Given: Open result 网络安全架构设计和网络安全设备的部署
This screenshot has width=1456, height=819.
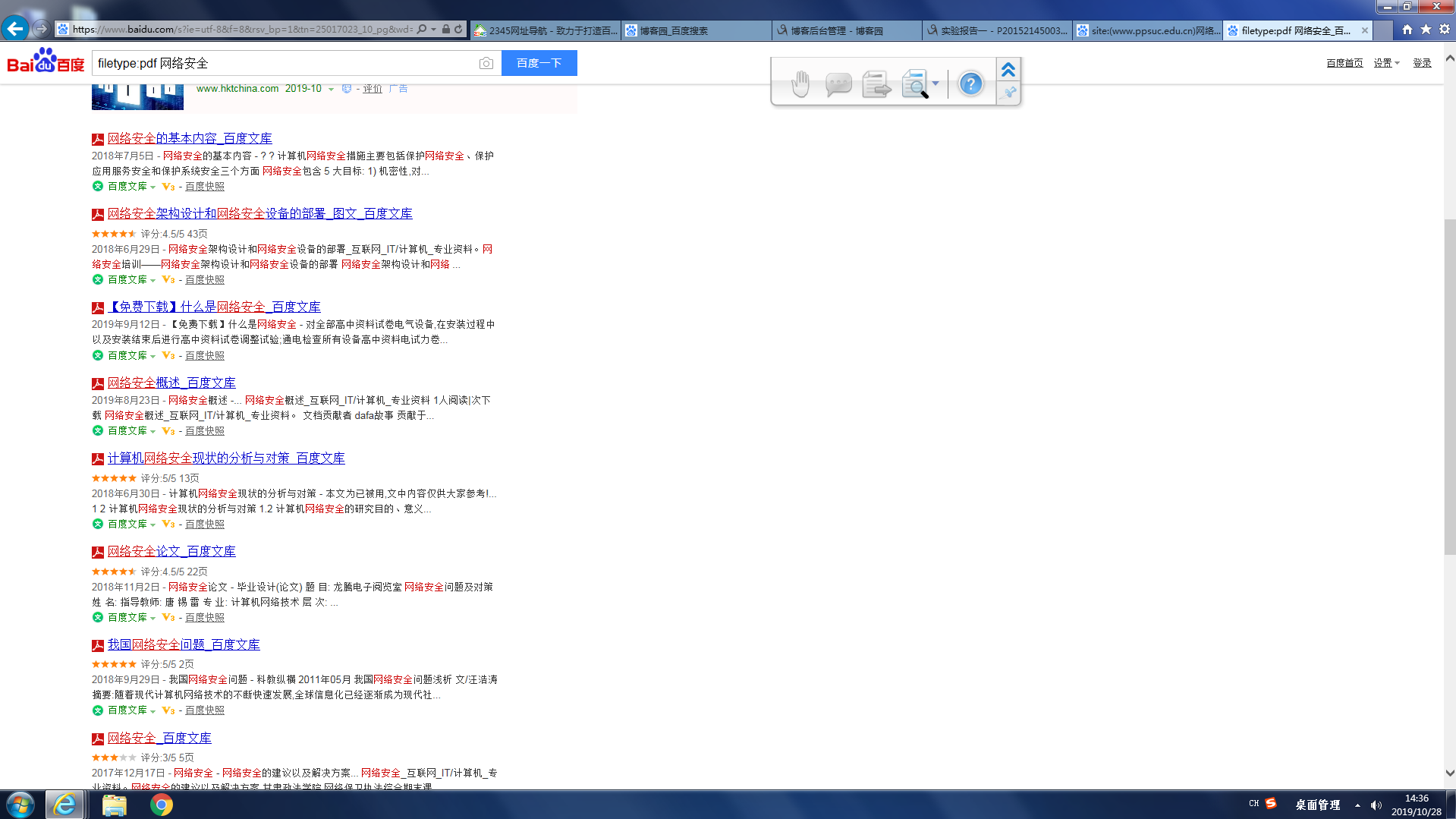Looking at the screenshot, I should 260,213.
